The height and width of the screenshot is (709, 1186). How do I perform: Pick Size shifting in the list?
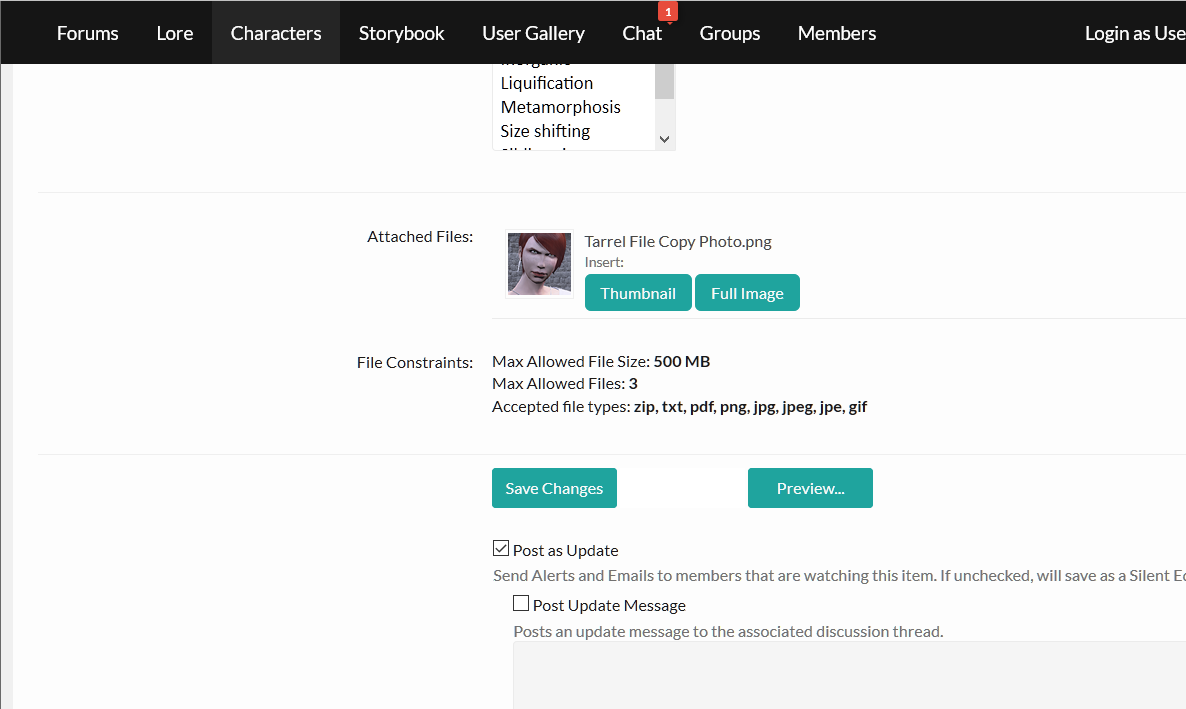click(545, 131)
